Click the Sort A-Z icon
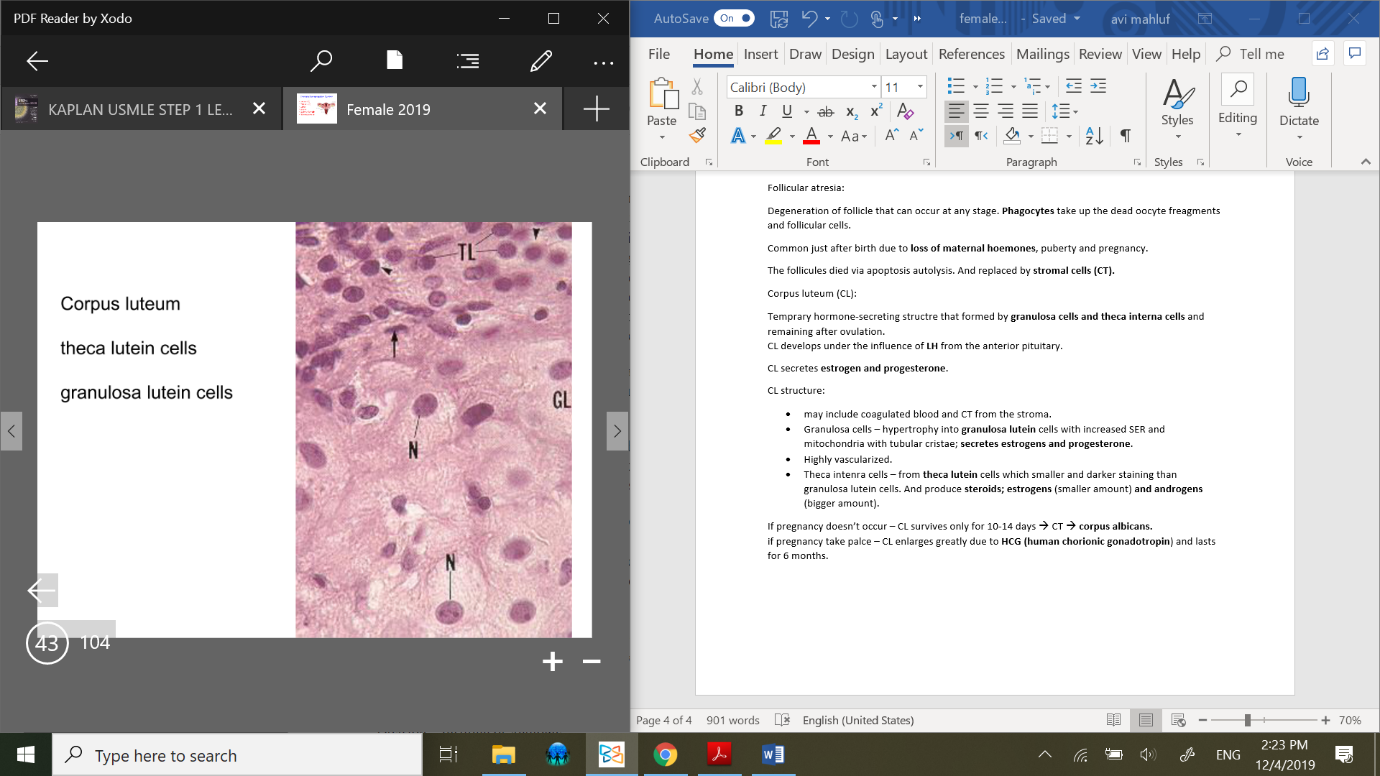Viewport: 1380px width, 776px height. pyautogui.click(x=1094, y=136)
